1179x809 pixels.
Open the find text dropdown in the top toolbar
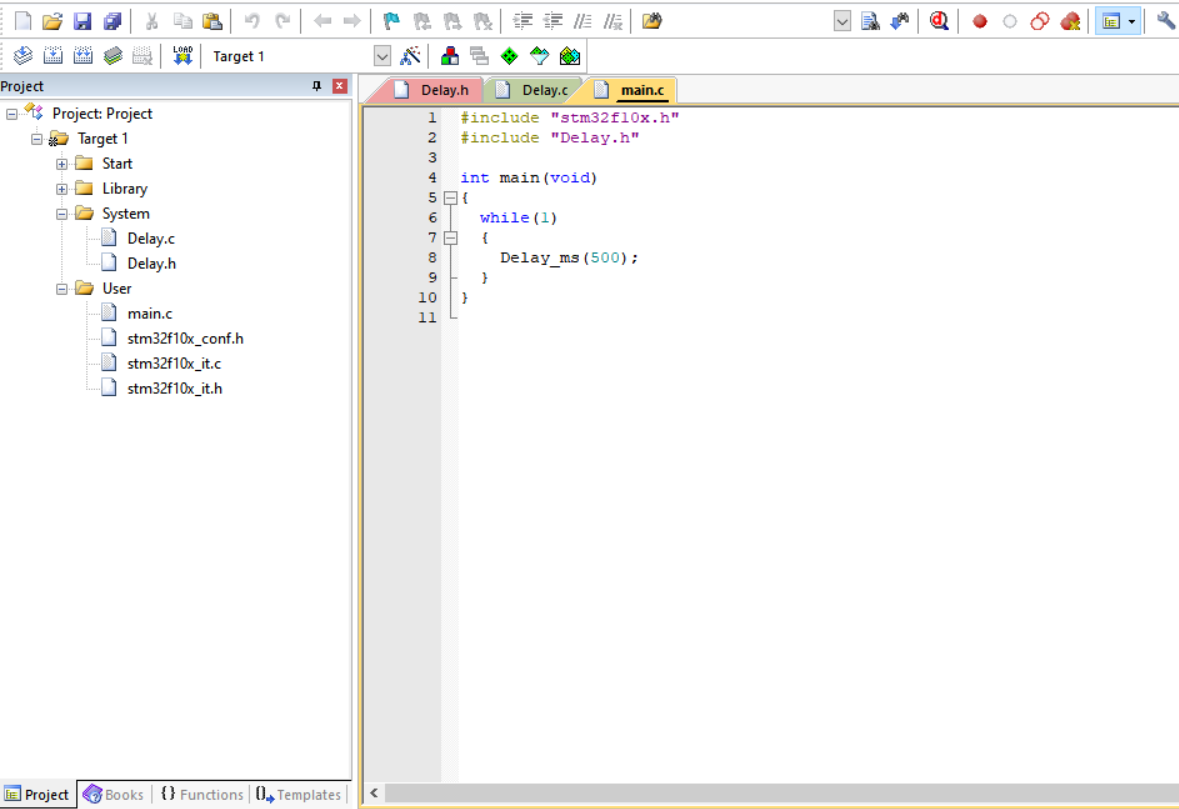pos(842,22)
